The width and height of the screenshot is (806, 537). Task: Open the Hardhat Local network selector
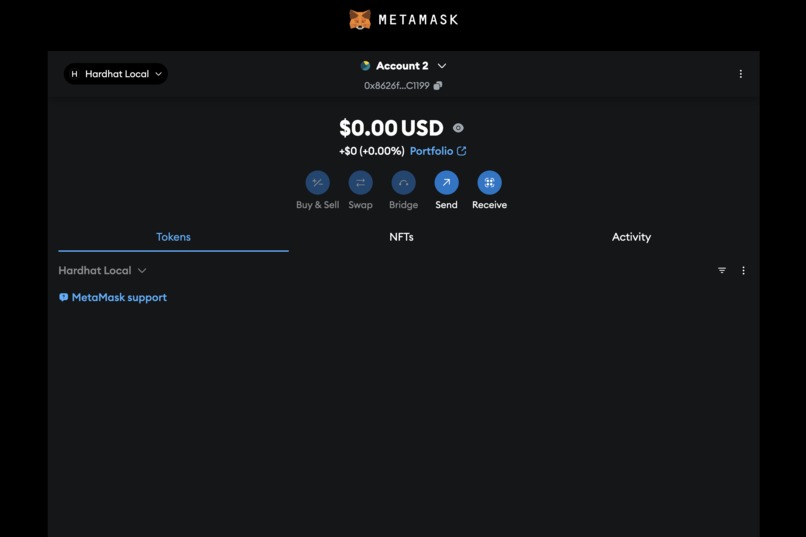coord(116,74)
